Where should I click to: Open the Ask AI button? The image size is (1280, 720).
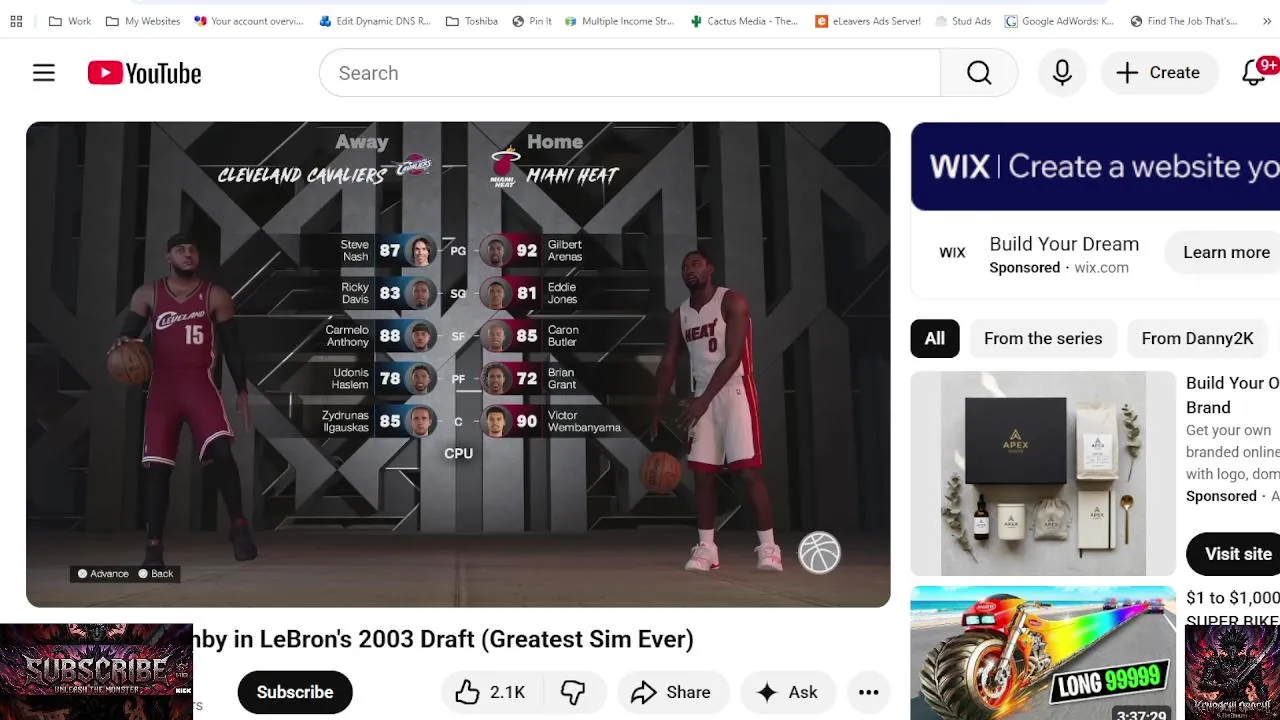[788, 692]
